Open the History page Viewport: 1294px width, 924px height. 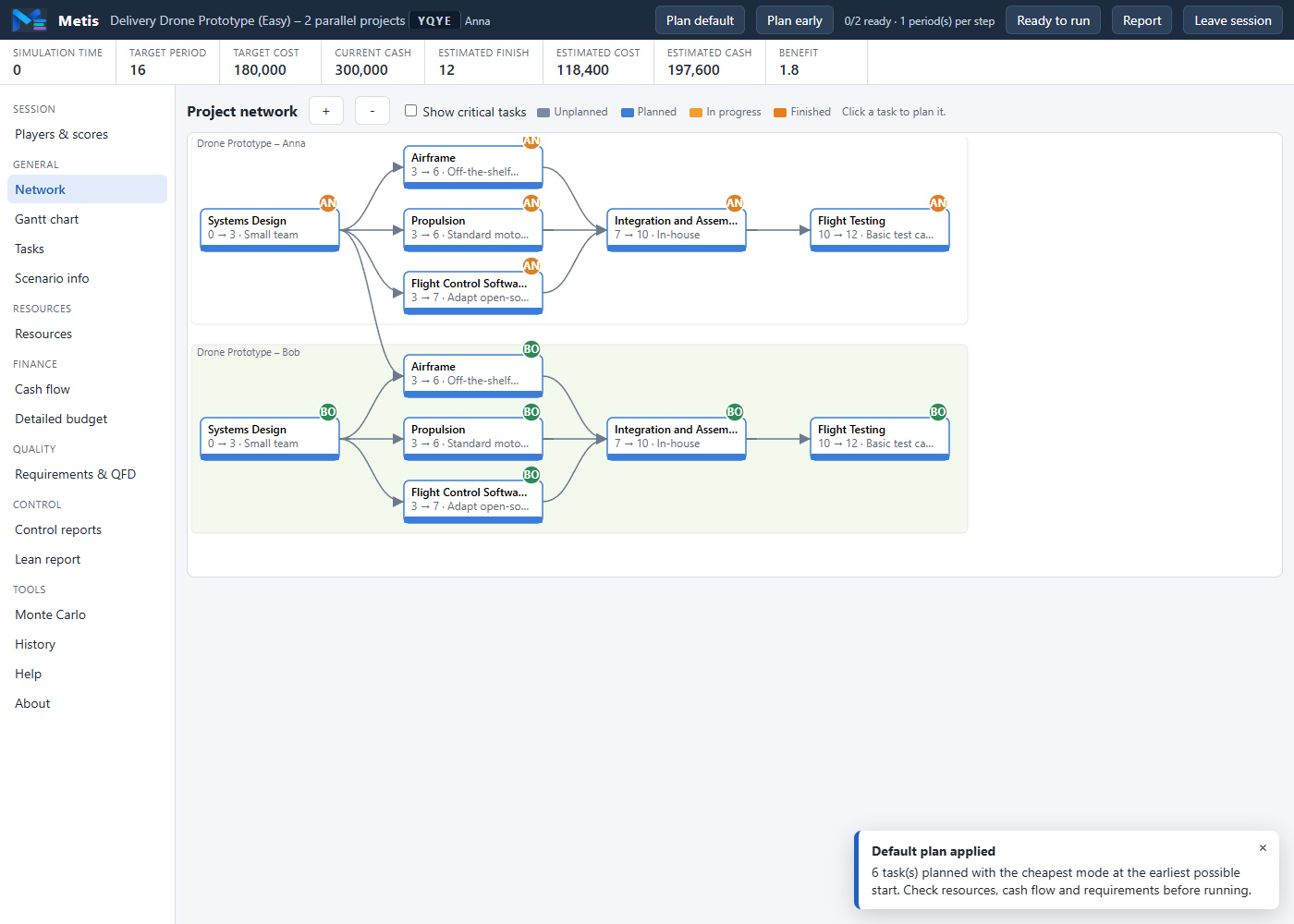tap(87, 644)
